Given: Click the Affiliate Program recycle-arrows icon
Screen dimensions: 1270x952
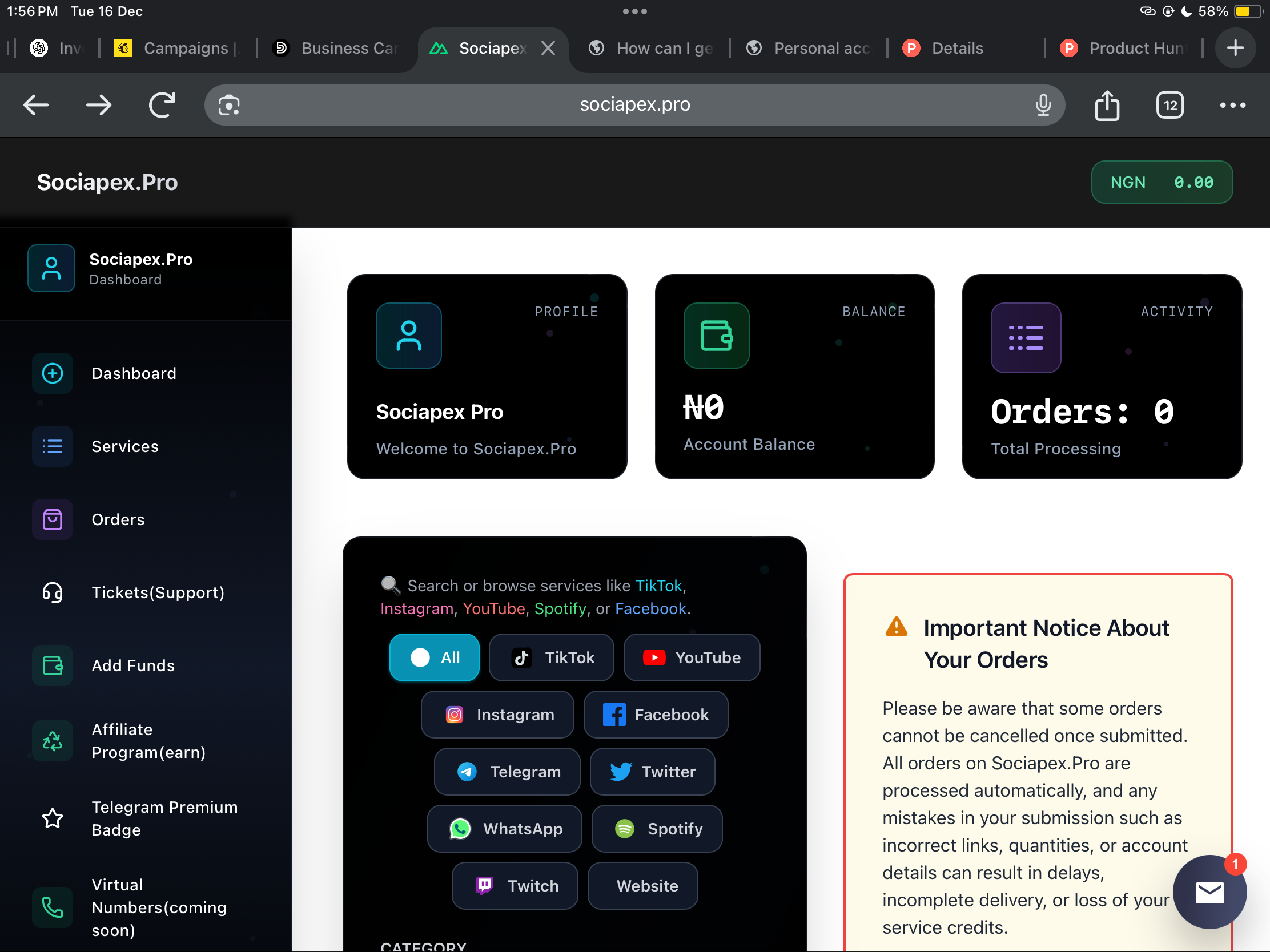Looking at the screenshot, I should pos(52,741).
